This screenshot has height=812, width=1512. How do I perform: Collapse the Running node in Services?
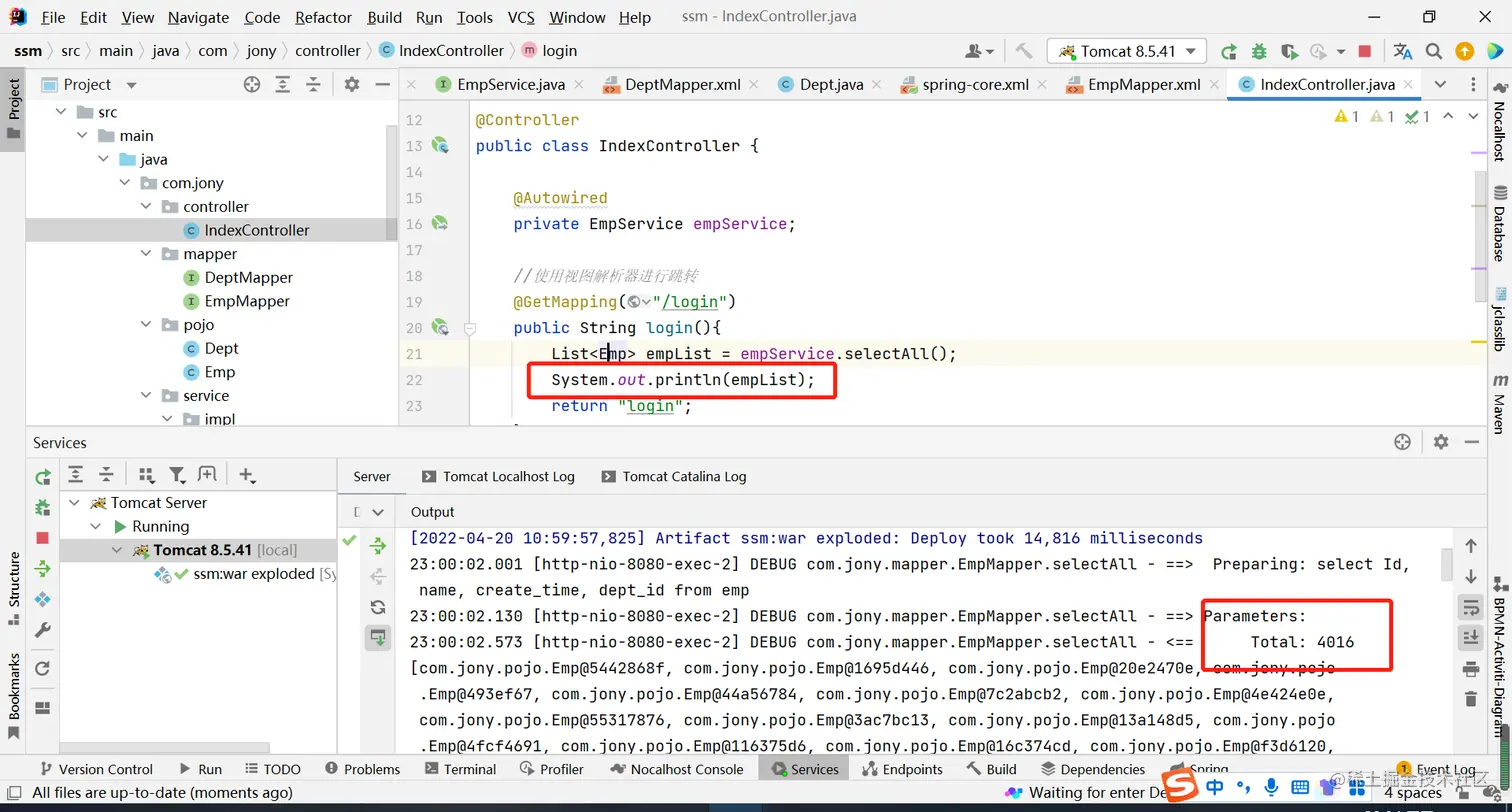pos(96,527)
